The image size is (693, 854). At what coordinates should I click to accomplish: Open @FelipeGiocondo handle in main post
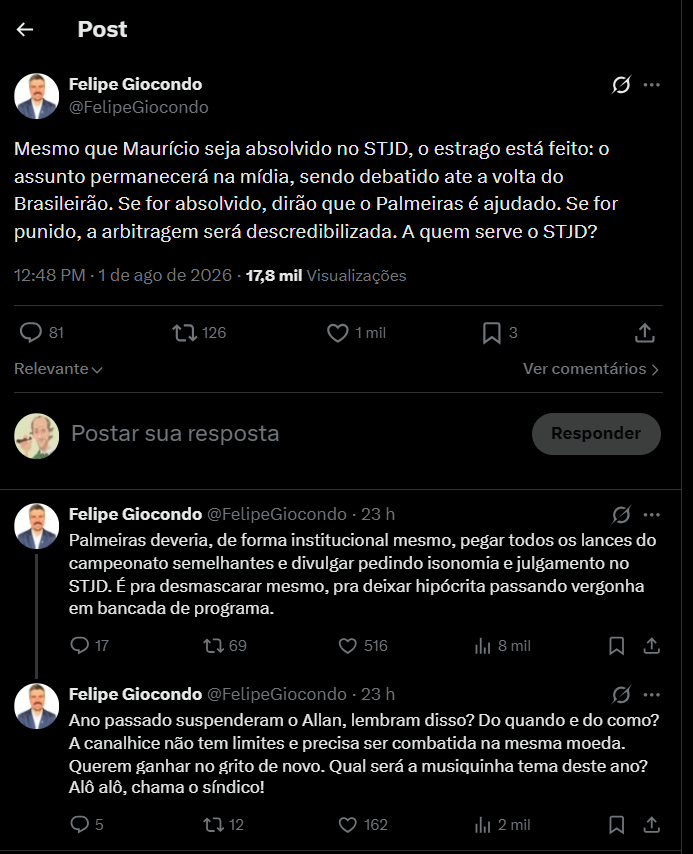coord(138,107)
